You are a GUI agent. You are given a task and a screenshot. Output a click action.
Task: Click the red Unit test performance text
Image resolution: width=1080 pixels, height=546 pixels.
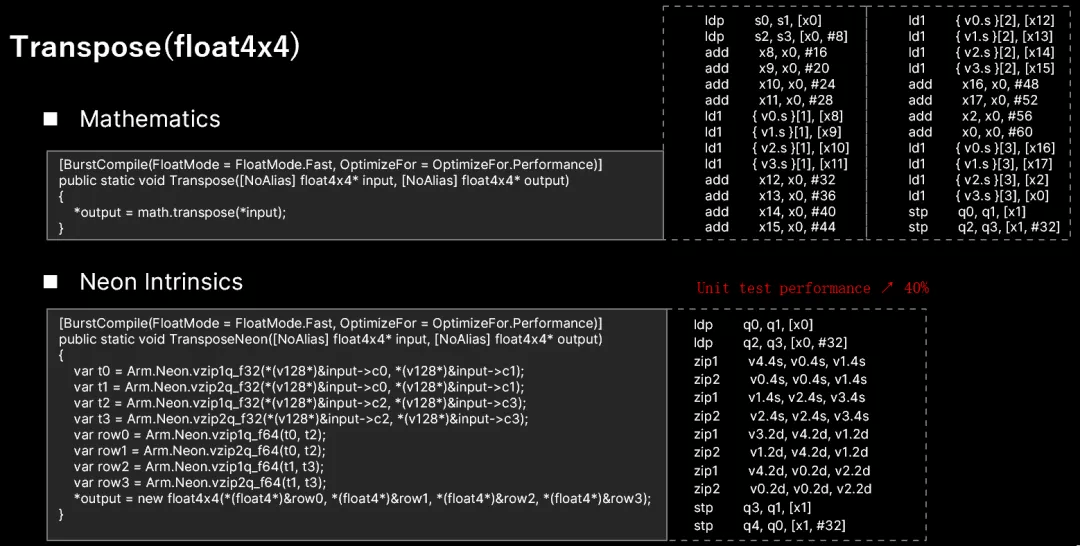(x=783, y=288)
